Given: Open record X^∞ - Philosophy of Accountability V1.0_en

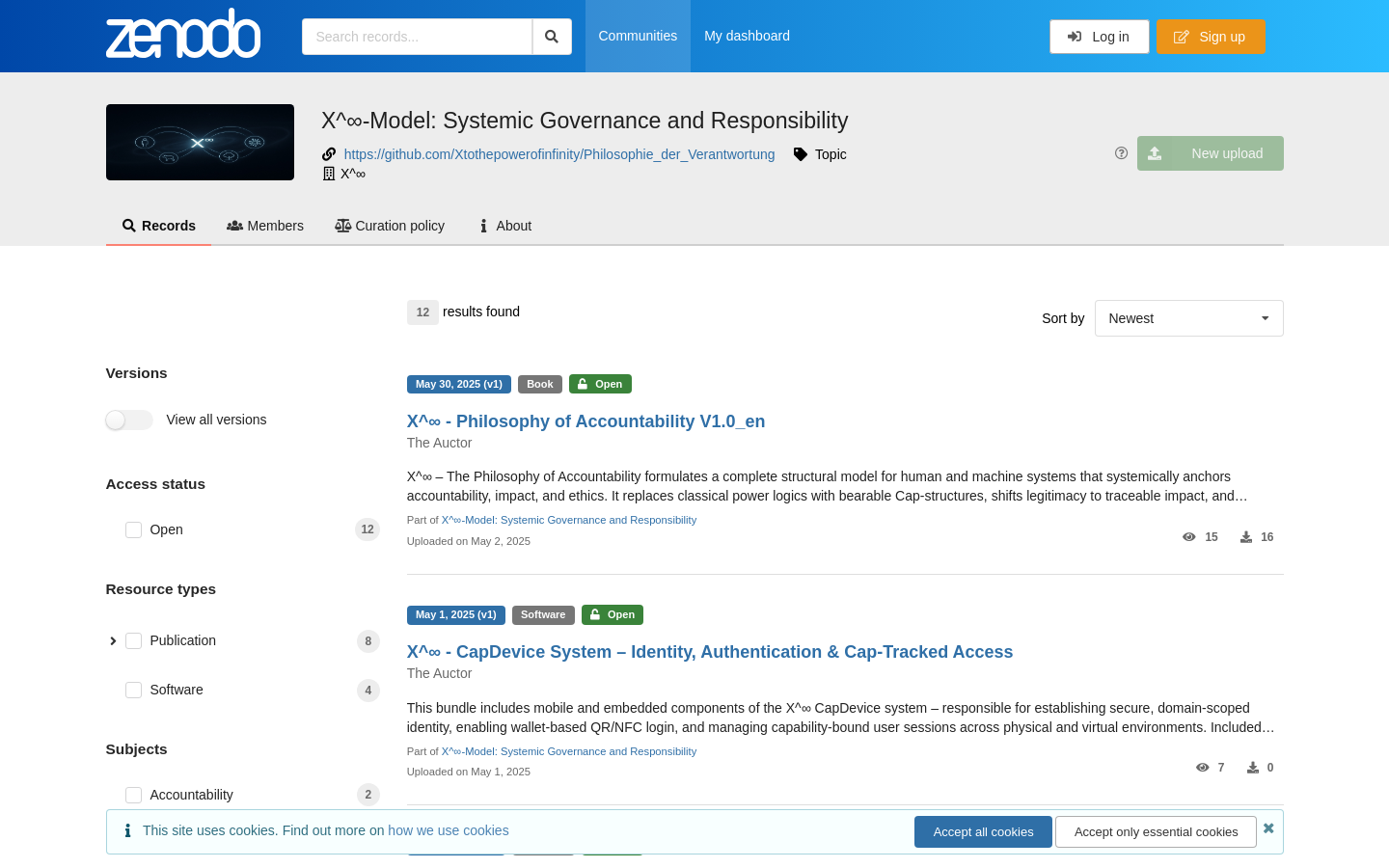Looking at the screenshot, I should pos(586,421).
